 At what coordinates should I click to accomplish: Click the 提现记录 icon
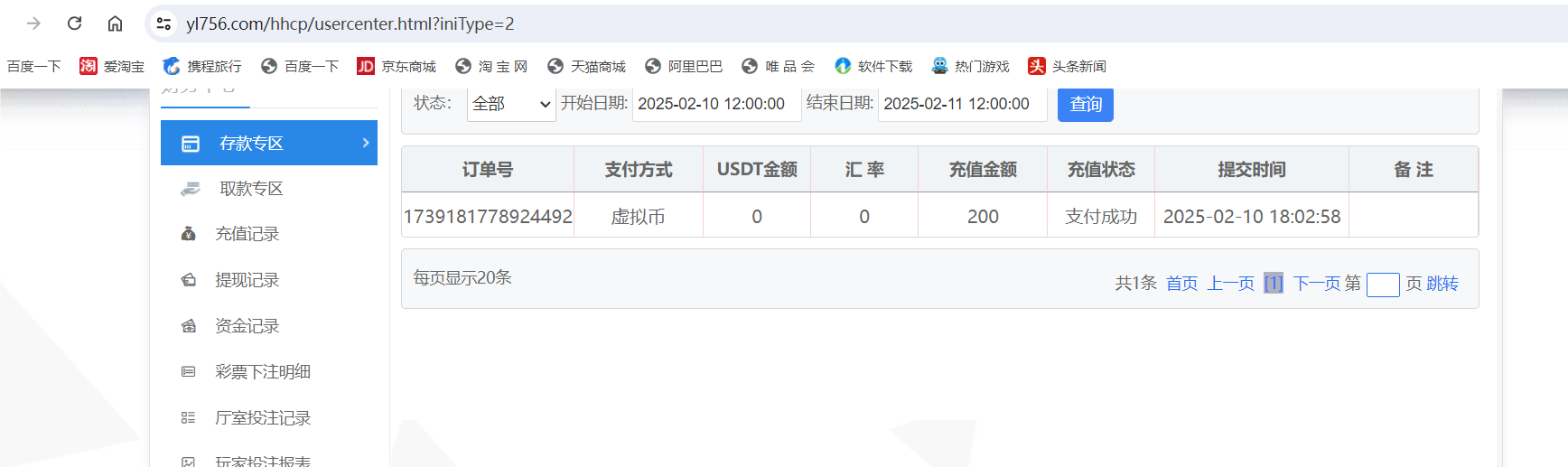click(189, 280)
